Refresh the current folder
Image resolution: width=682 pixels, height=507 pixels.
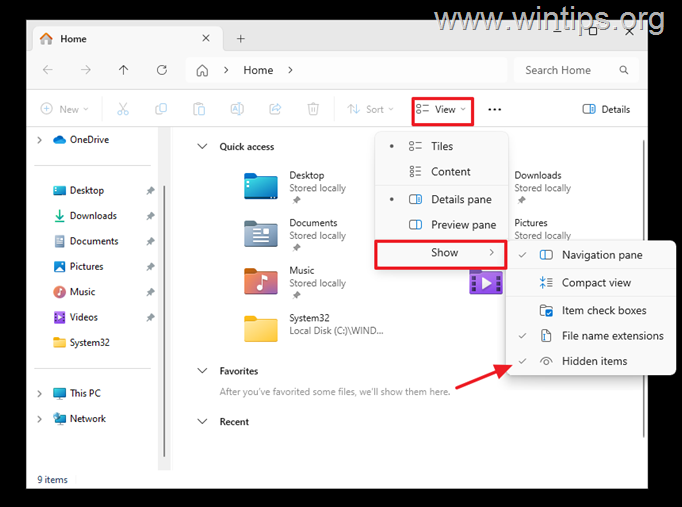(x=162, y=70)
